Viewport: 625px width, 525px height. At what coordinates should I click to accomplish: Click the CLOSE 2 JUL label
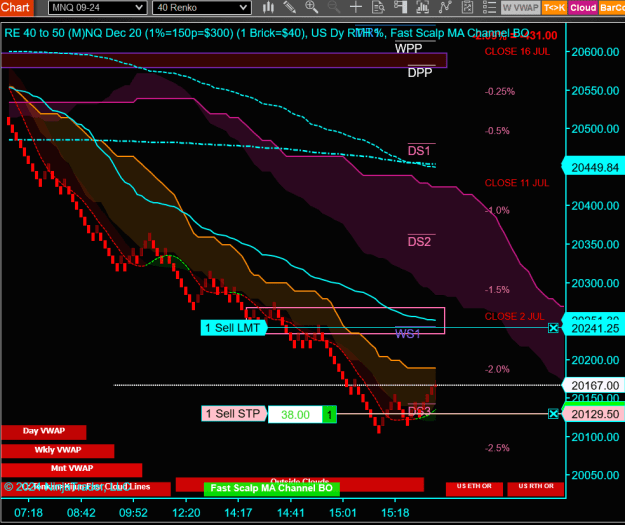515,317
